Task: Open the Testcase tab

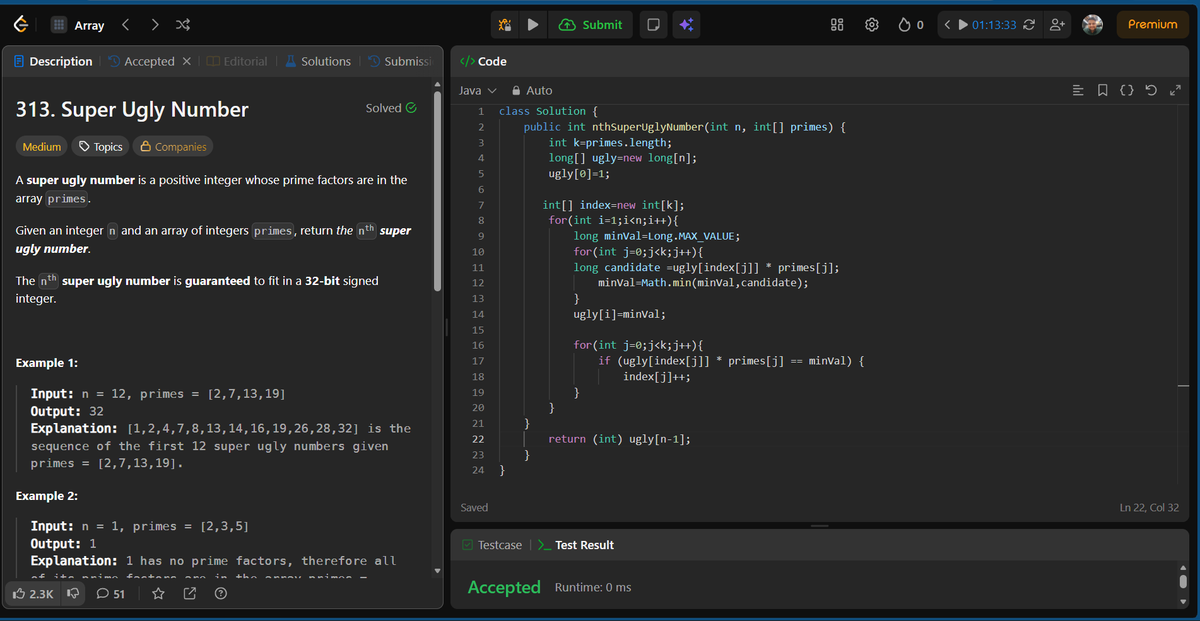Action: point(492,545)
